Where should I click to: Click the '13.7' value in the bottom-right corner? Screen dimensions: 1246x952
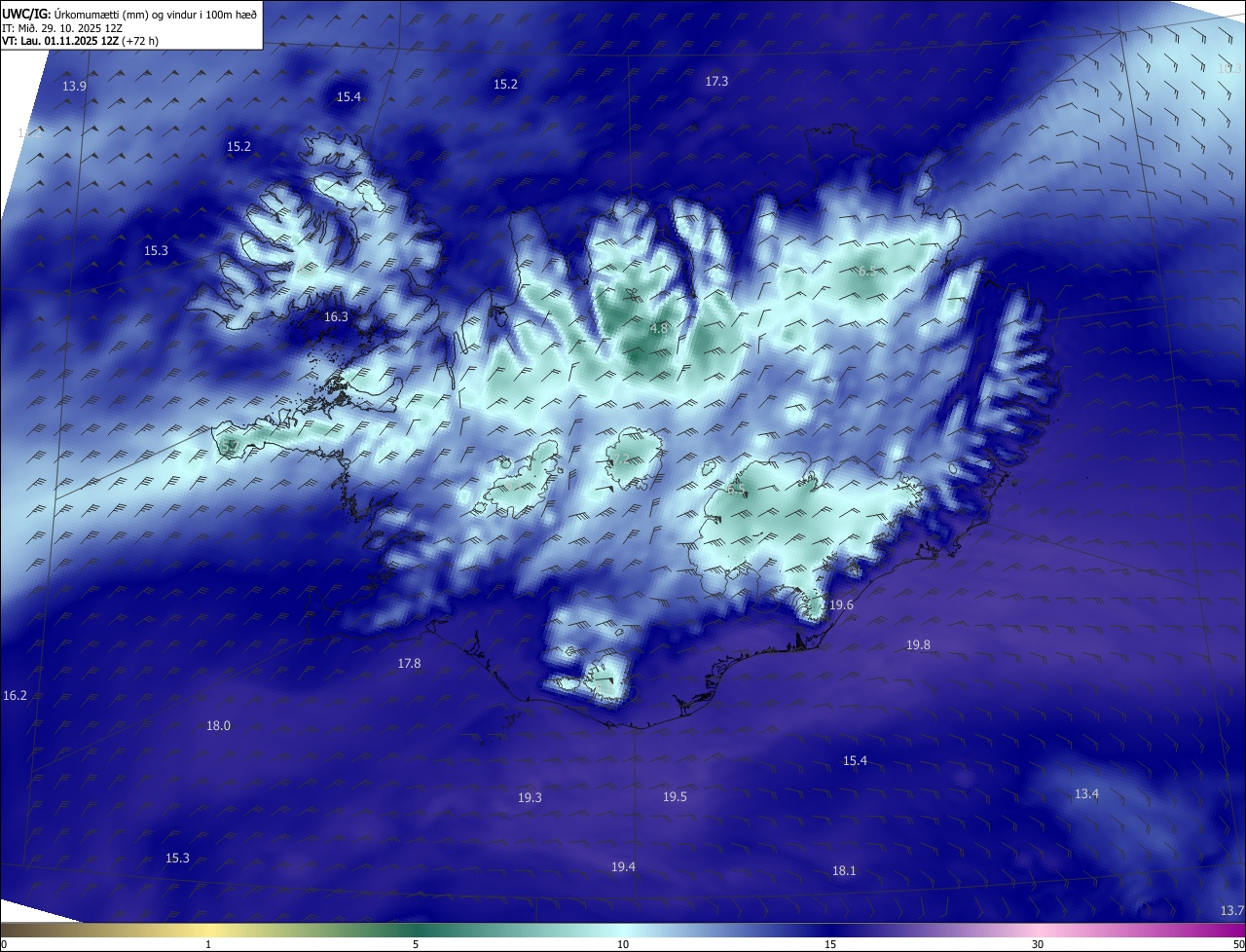click(x=1231, y=911)
